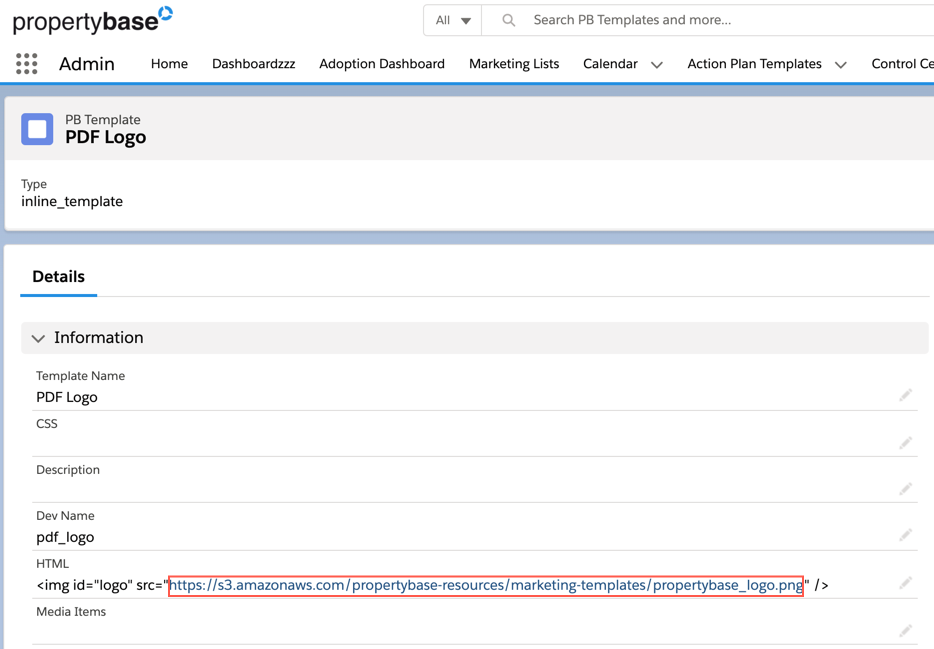This screenshot has width=934, height=649.
Task: Open the Action Plan Templates tab
Action: [754, 64]
